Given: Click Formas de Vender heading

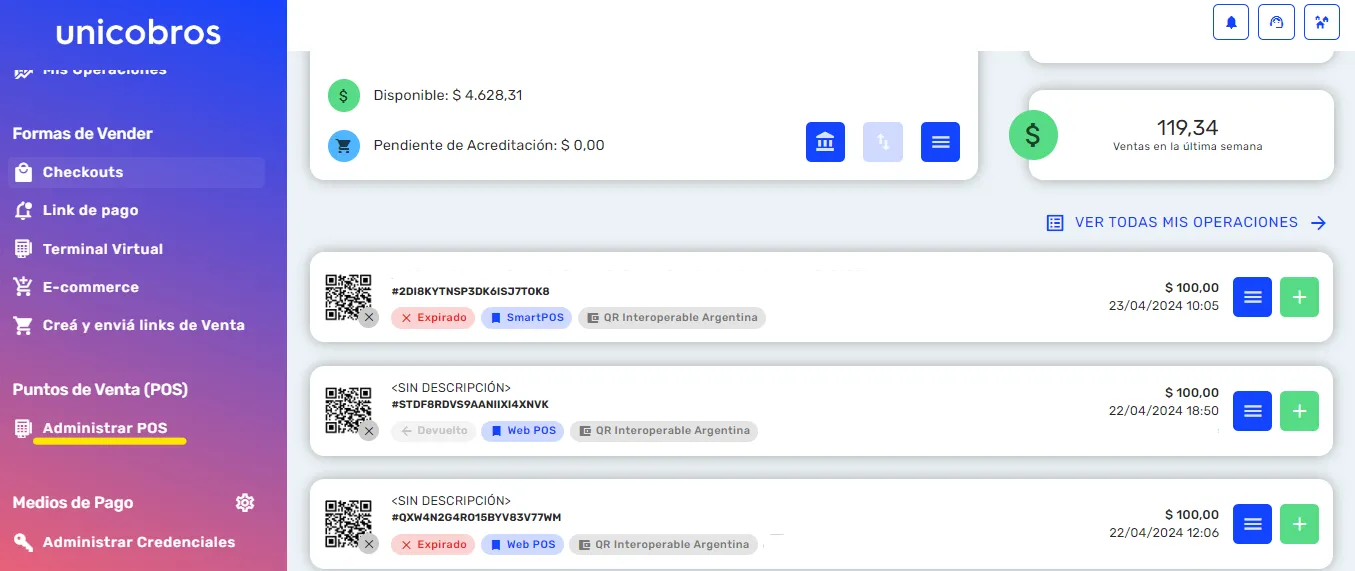Looking at the screenshot, I should (83, 134).
